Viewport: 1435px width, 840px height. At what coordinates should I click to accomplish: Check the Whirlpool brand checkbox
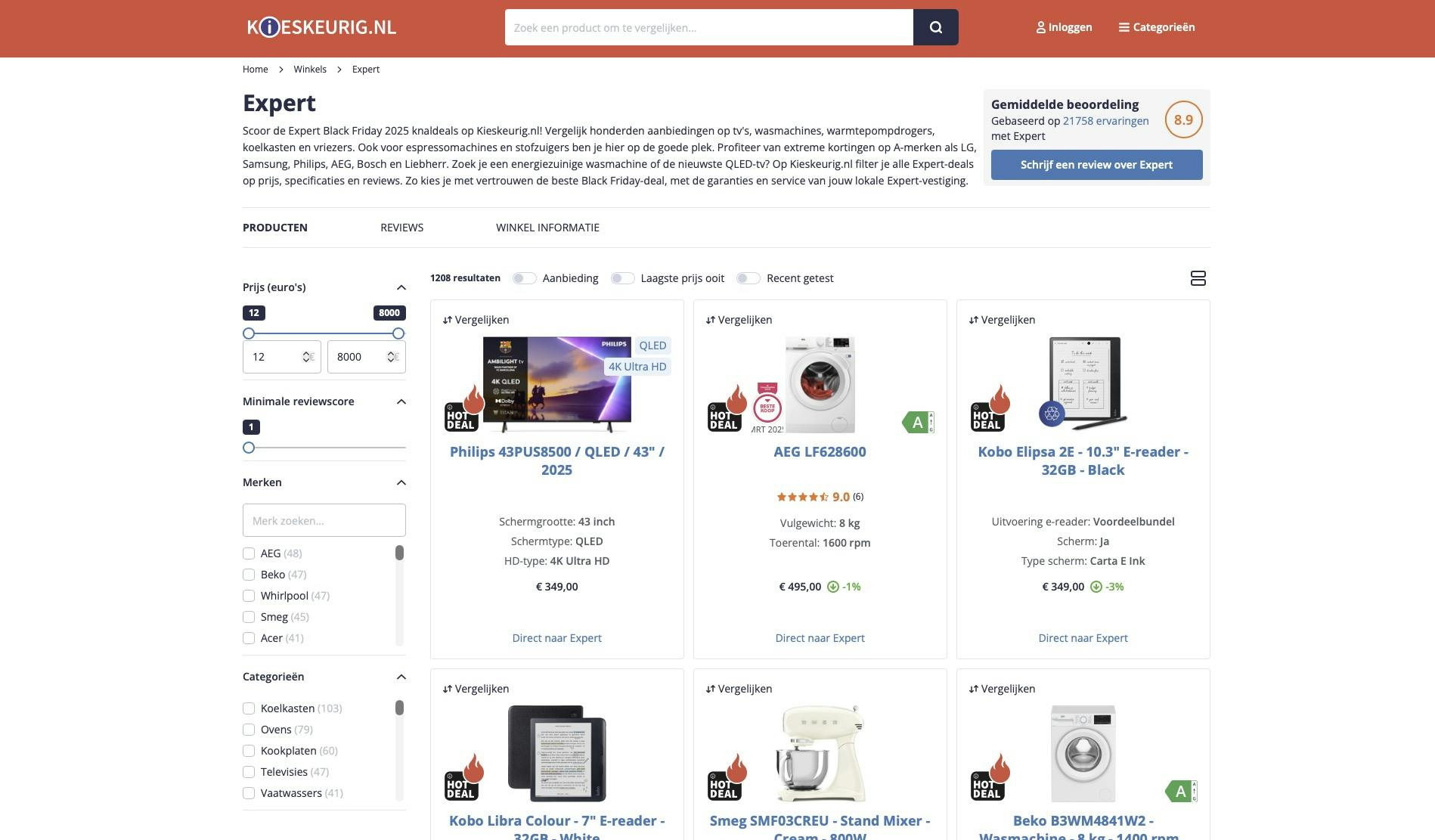click(x=249, y=596)
